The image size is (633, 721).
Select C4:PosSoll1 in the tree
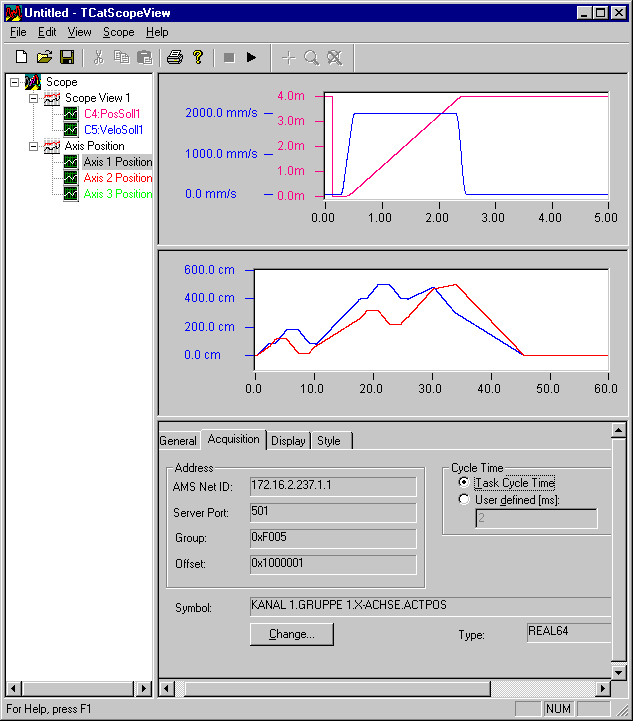tap(112, 114)
